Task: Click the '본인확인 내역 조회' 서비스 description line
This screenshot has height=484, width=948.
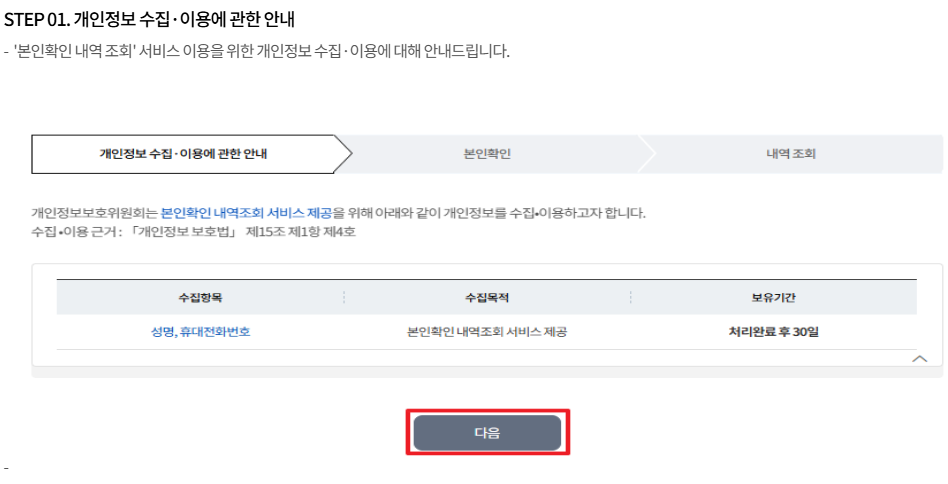Action: (x=260, y=51)
